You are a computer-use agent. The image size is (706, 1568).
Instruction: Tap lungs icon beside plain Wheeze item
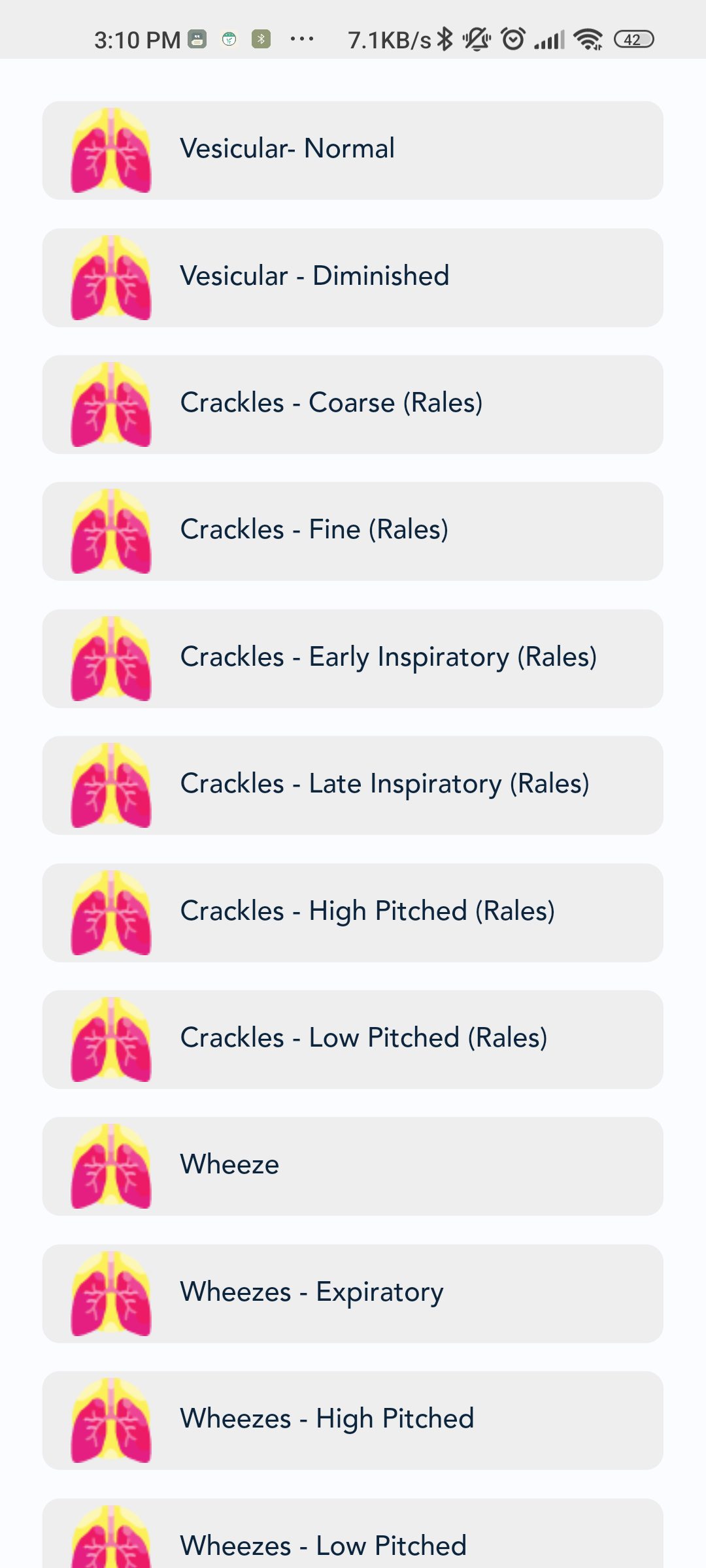[111, 1166]
